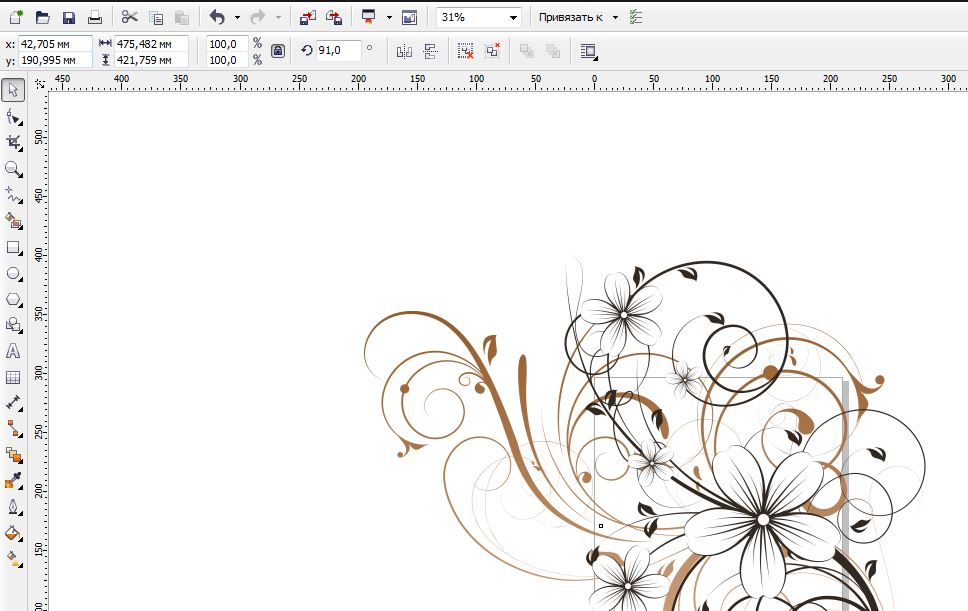Edit the object height field 421,759 мм
Screen dimensions: 968x611
pyautogui.click(x=151, y=60)
